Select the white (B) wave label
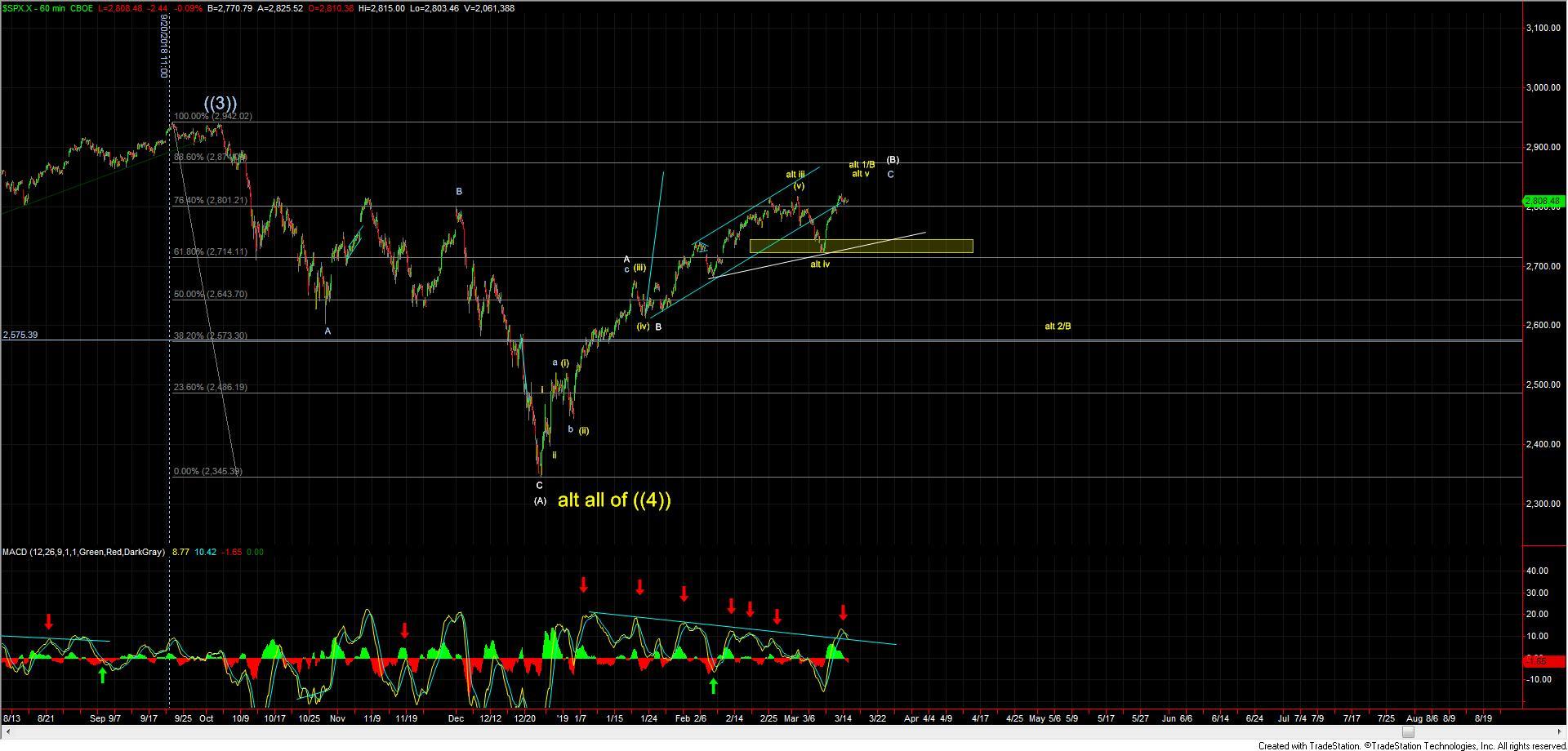Viewport: 1568px width, 751px height. point(893,160)
